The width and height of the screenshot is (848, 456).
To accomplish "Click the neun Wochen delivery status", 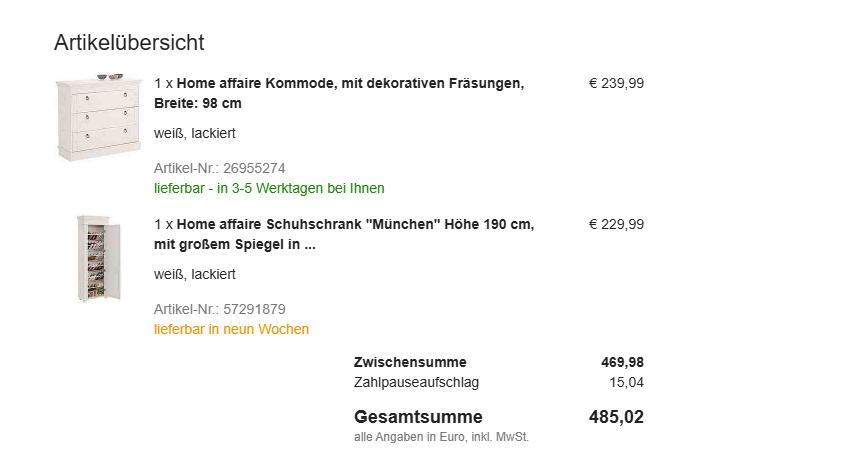I will (231, 329).
